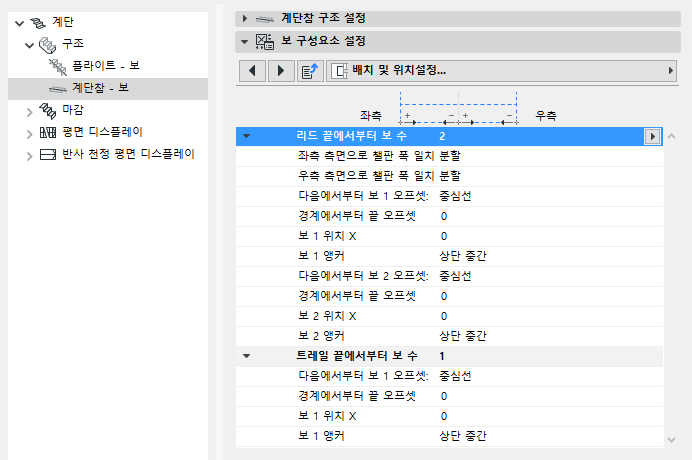Click 상단 중간 value of lead 보 1 앵커
This screenshot has height=460, width=692.
(463, 256)
